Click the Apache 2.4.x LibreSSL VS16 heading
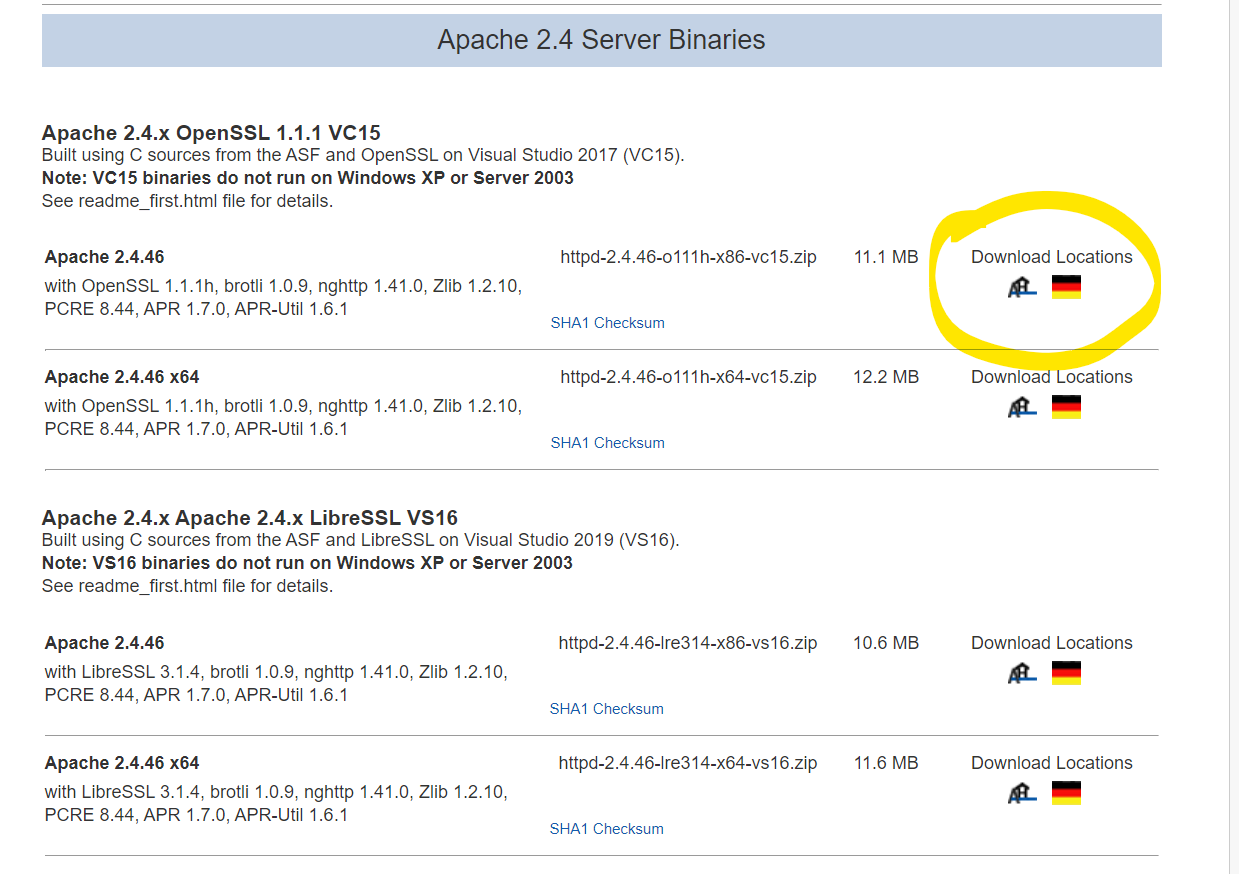 [x=250, y=518]
